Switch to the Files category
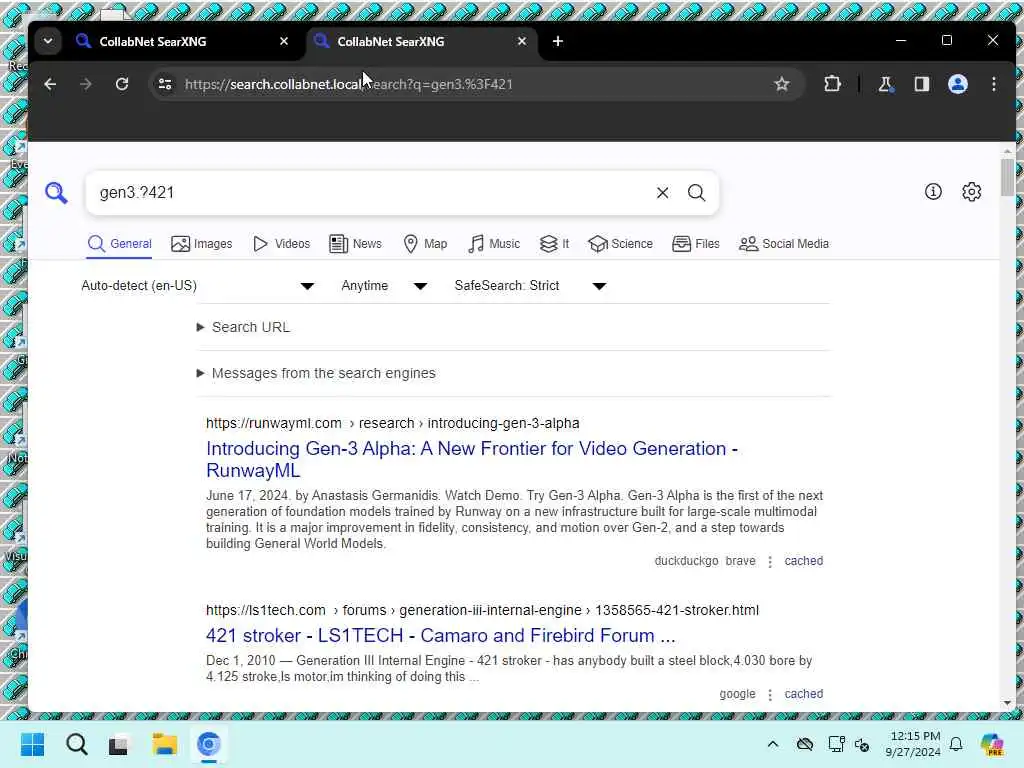 696,244
